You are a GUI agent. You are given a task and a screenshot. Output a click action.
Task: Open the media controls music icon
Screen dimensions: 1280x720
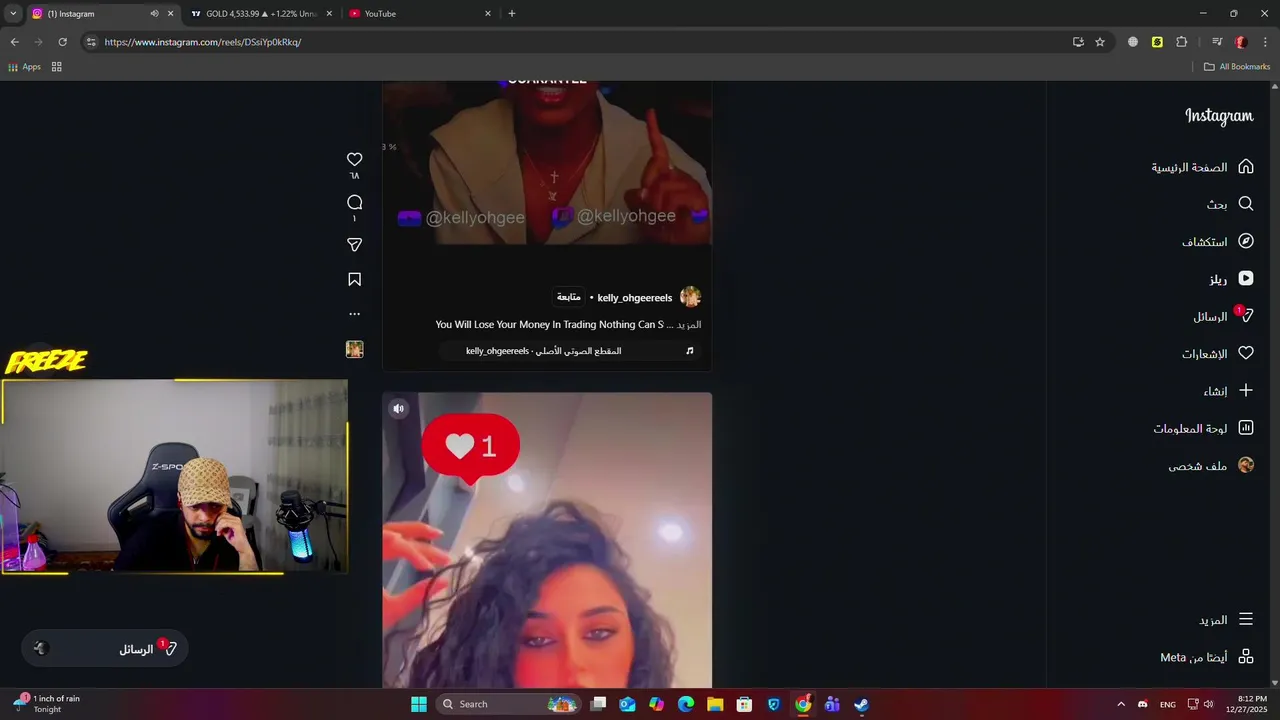1217,42
